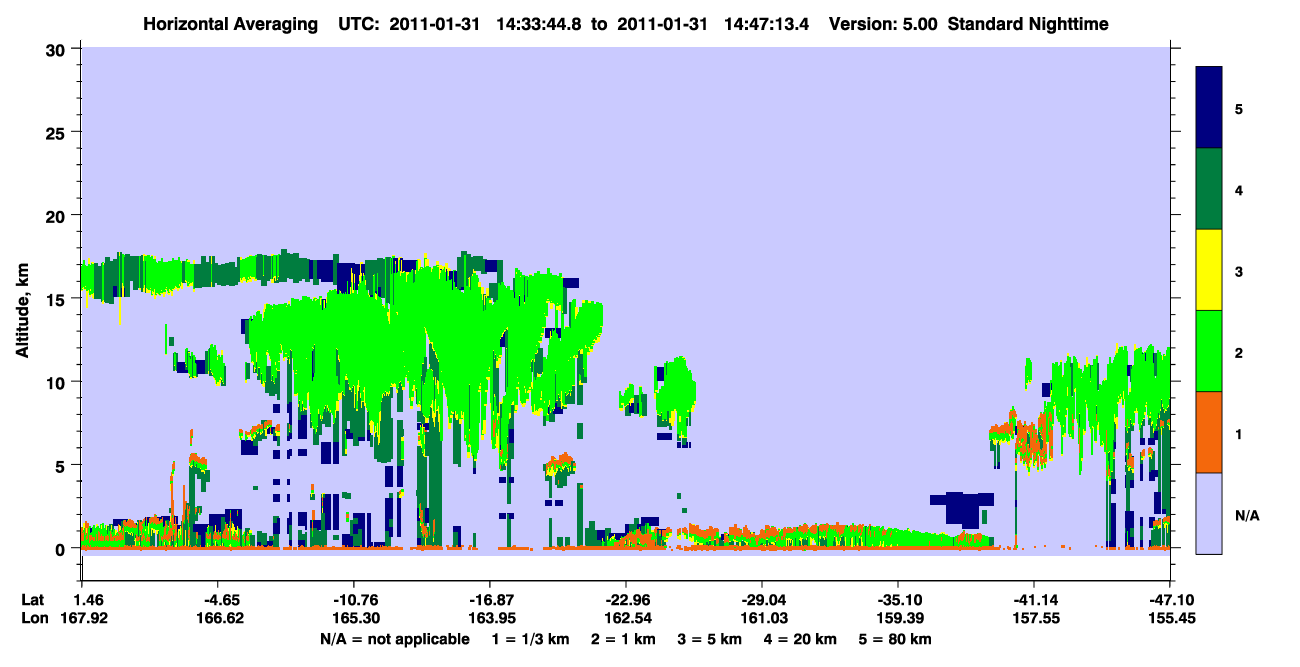This screenshot has width=1300, height=667.
Task: Click longitude value 165.30
Action: pyautogui.click(x=354, y=619)
